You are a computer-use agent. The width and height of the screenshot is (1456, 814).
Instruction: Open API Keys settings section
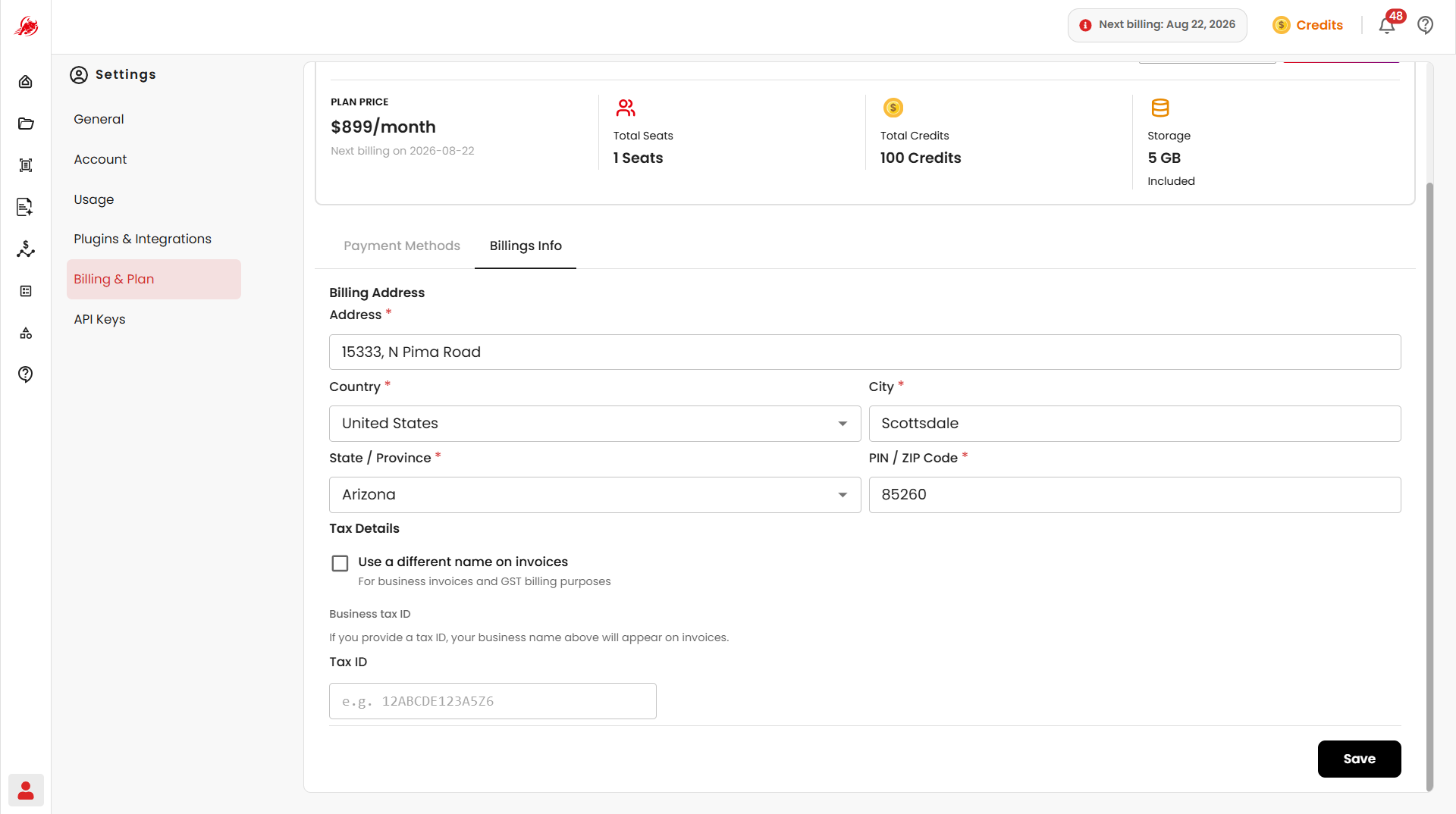(99, 319)
